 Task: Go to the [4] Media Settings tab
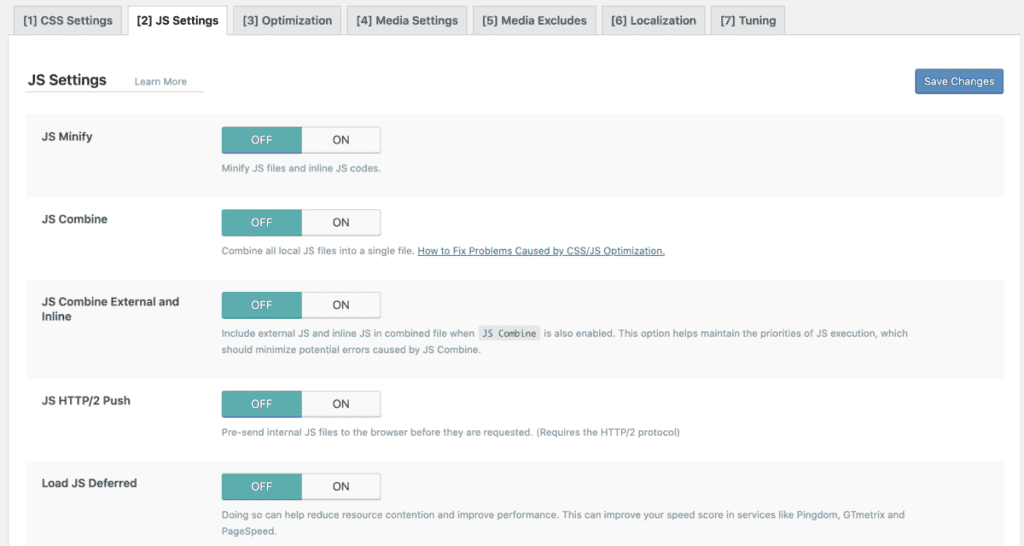click(407, 20)
